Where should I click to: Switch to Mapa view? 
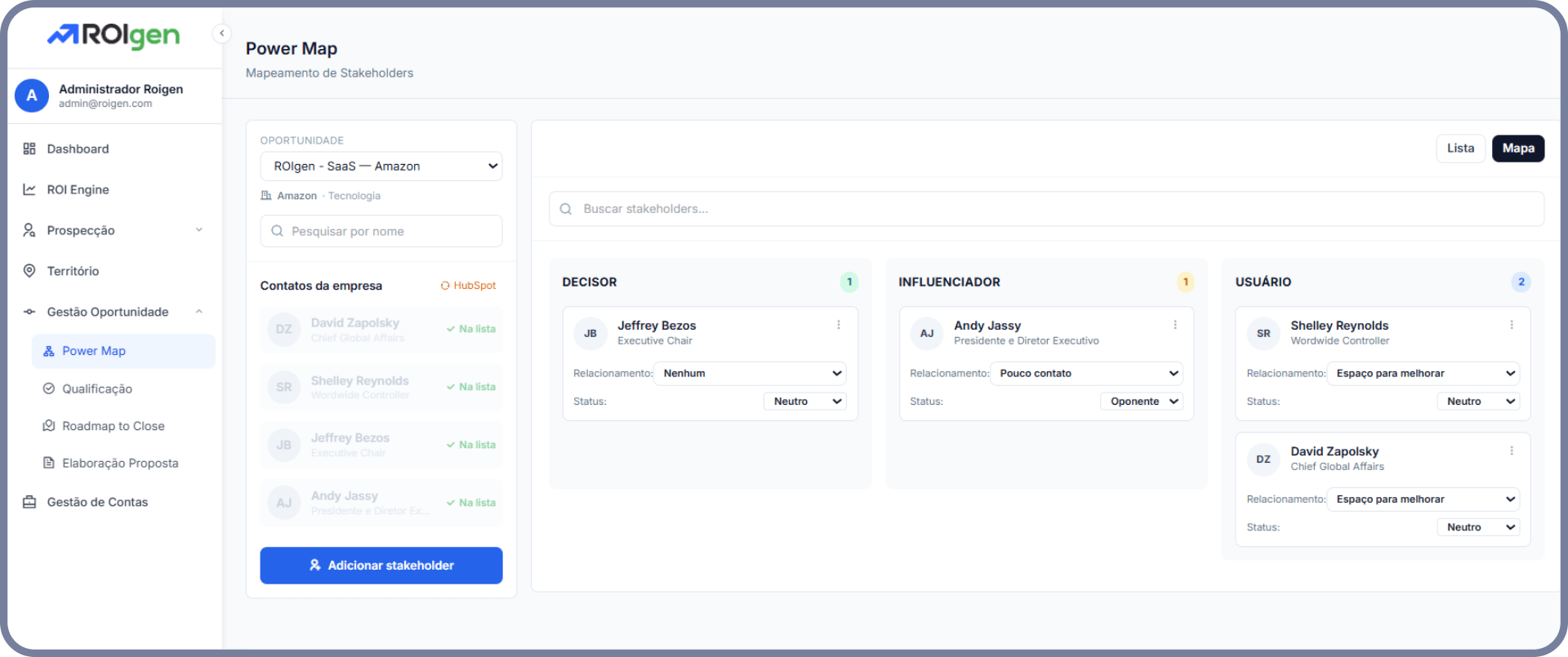click(1517, 149)
